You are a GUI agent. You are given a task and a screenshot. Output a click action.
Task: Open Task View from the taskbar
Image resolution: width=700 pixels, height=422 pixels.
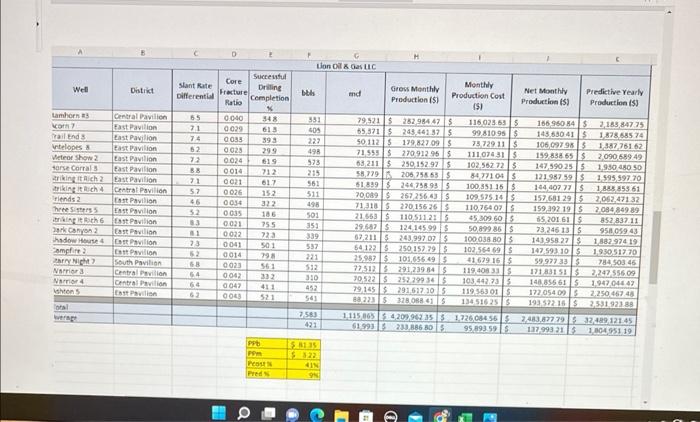click(268, 414)
